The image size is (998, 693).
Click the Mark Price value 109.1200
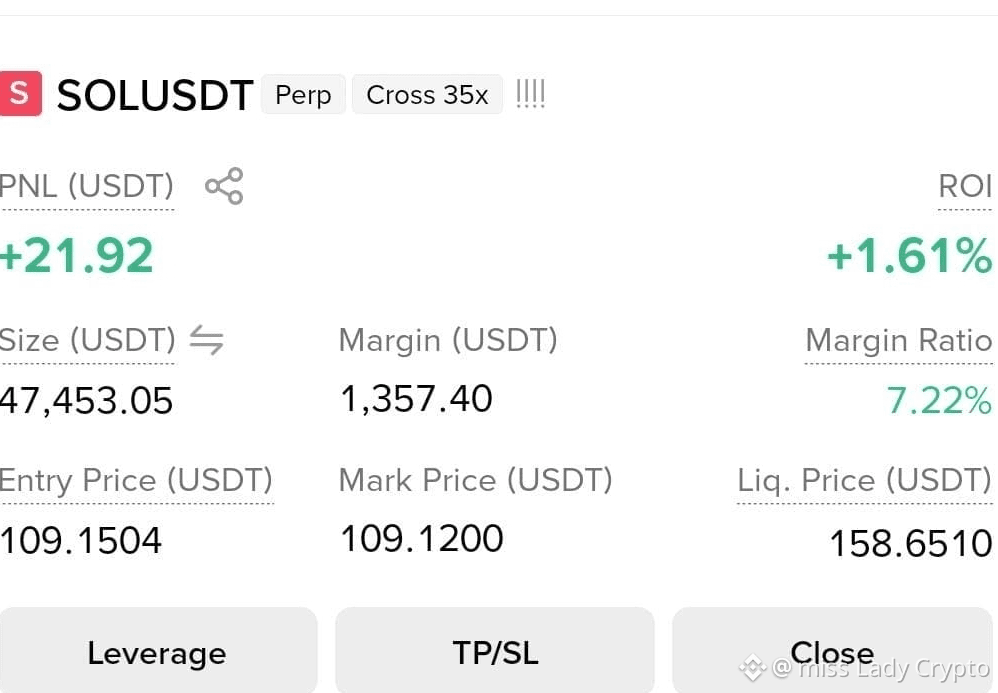pos(422,538)
